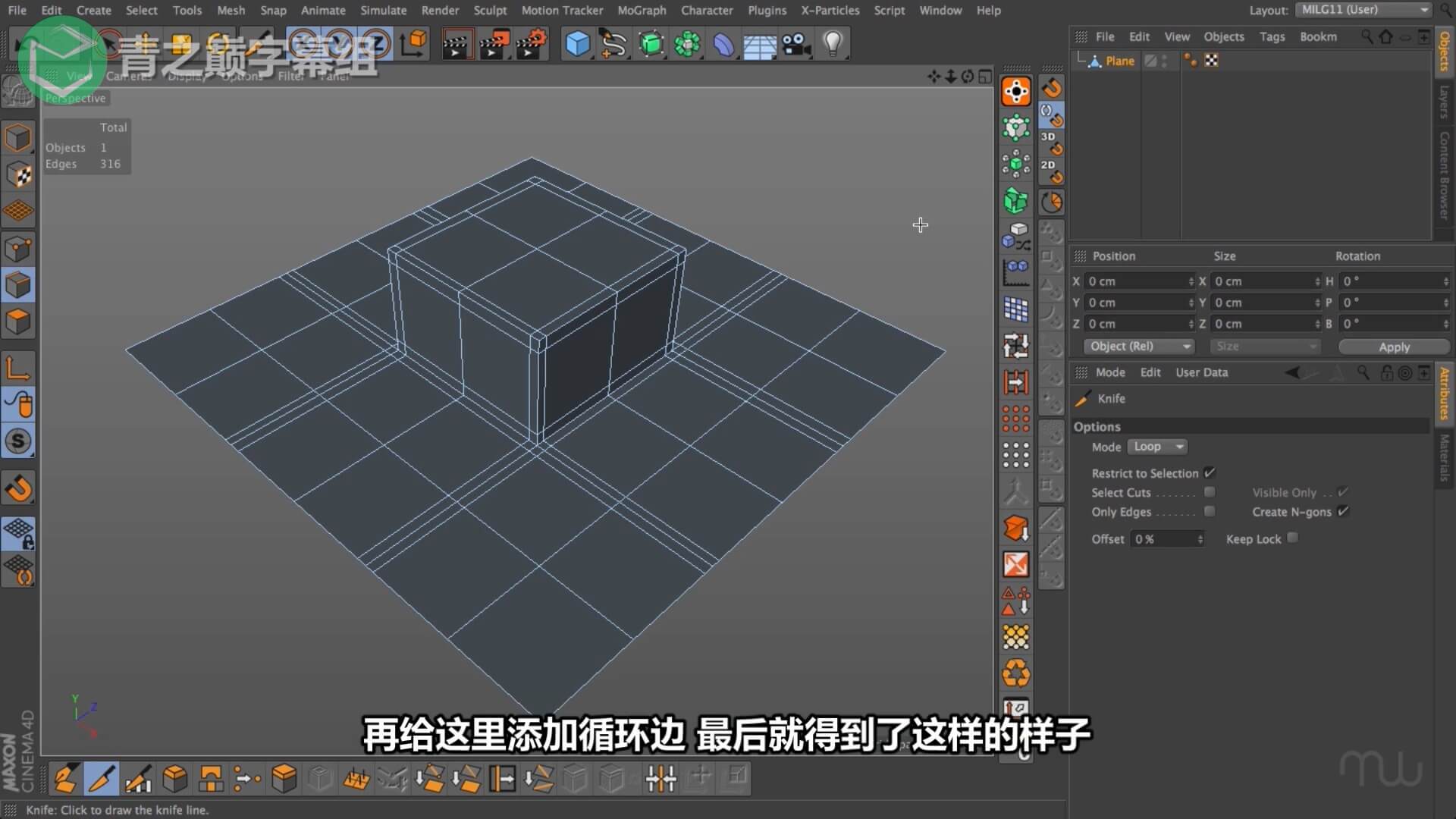
Task: Select the Plane object in the Objects manager
Action: pyautogui.click(x=1119, y=60)
